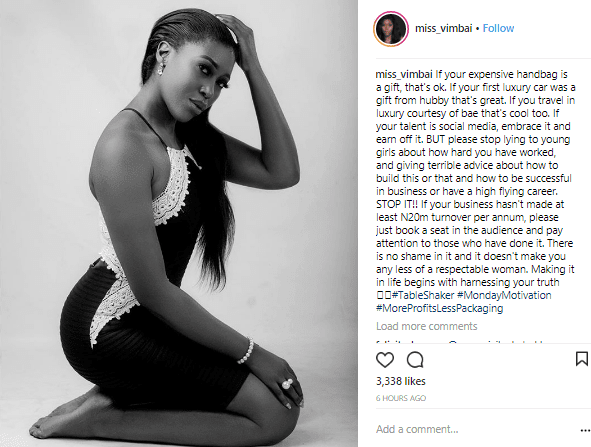Like the post with heart icon

point(385,360)
